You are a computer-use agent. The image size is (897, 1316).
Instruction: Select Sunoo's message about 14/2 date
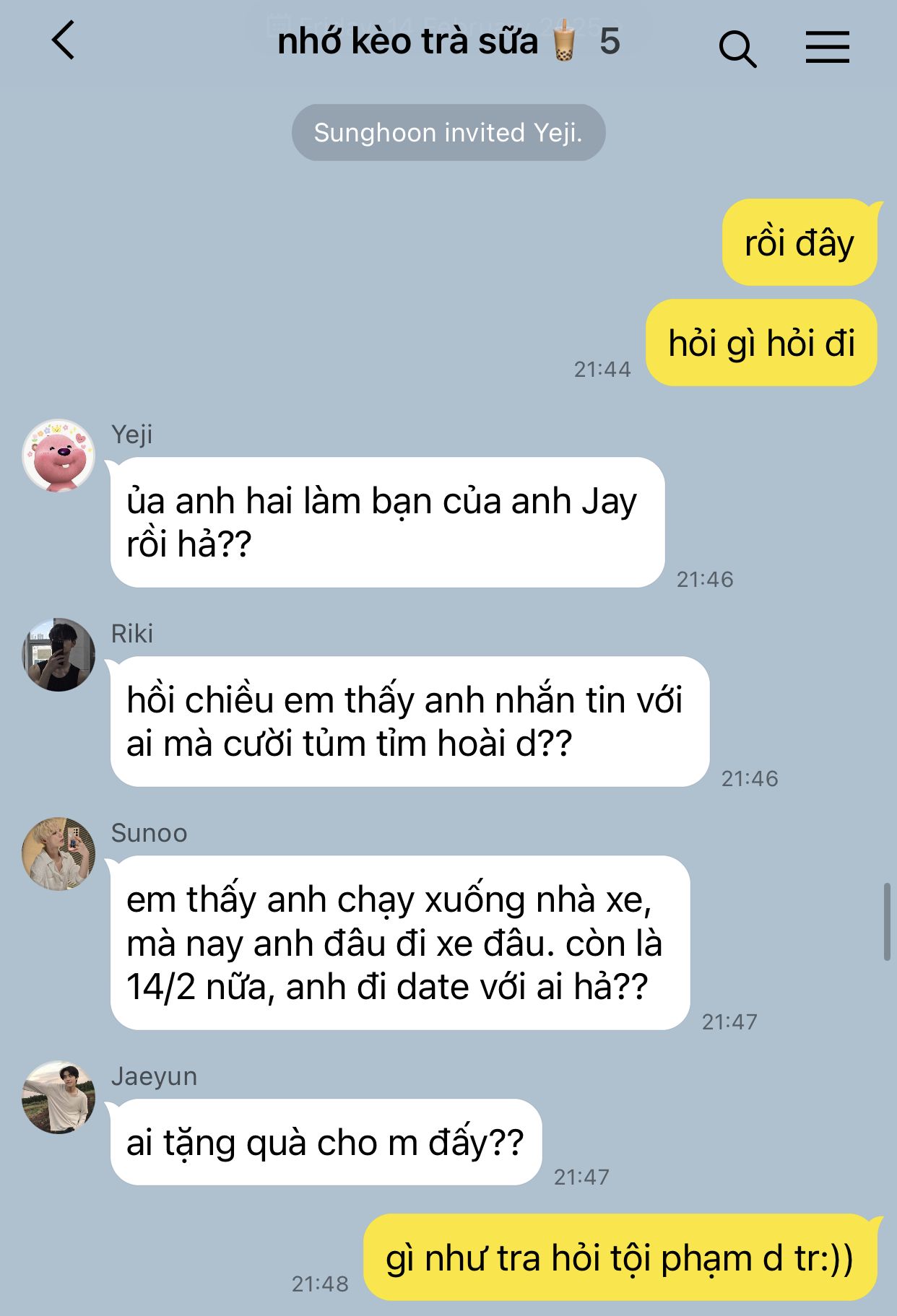(400, 943)
